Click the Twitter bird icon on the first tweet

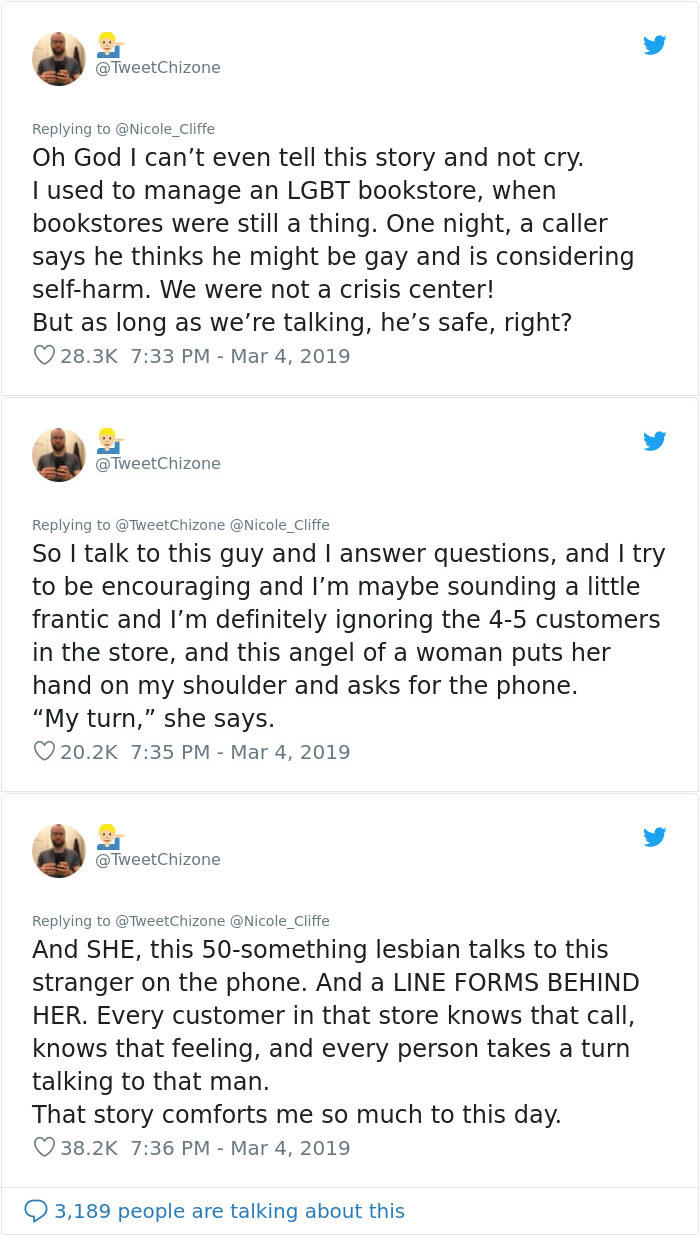coord(655,45)
